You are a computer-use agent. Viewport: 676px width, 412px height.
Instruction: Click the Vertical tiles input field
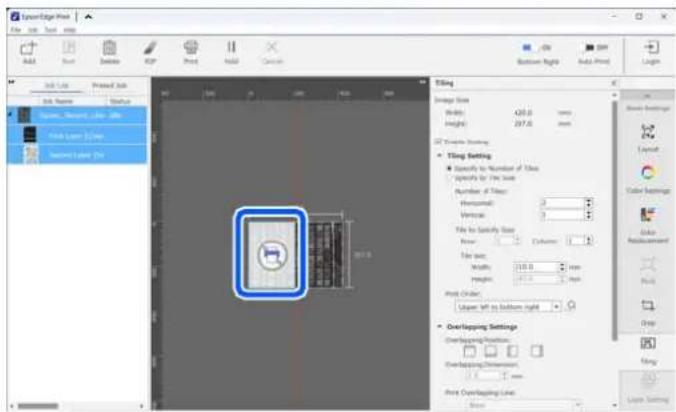pos(563,215)
